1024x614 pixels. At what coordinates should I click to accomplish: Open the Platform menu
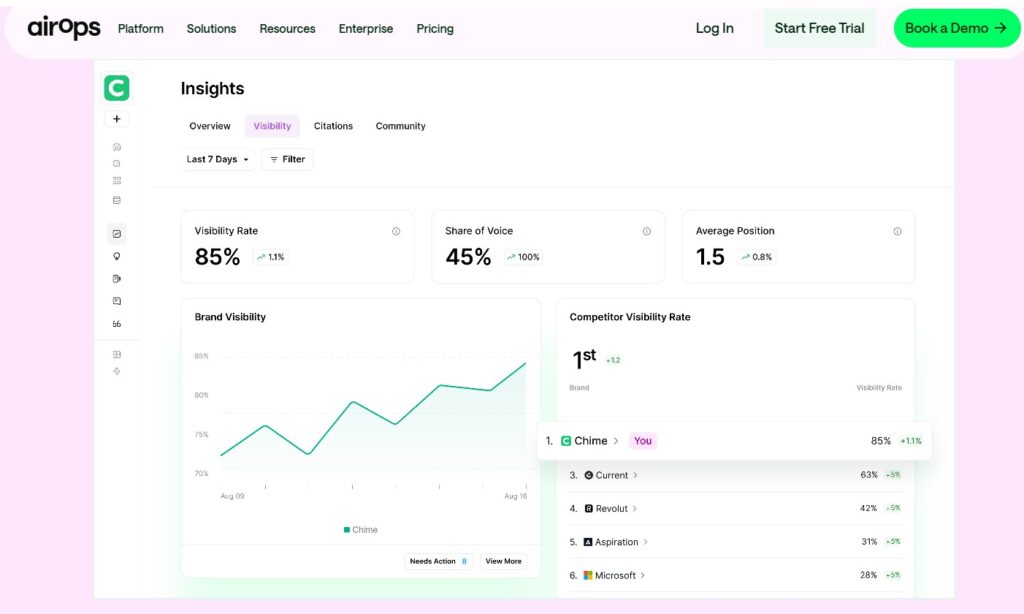(x=140, y=29)
